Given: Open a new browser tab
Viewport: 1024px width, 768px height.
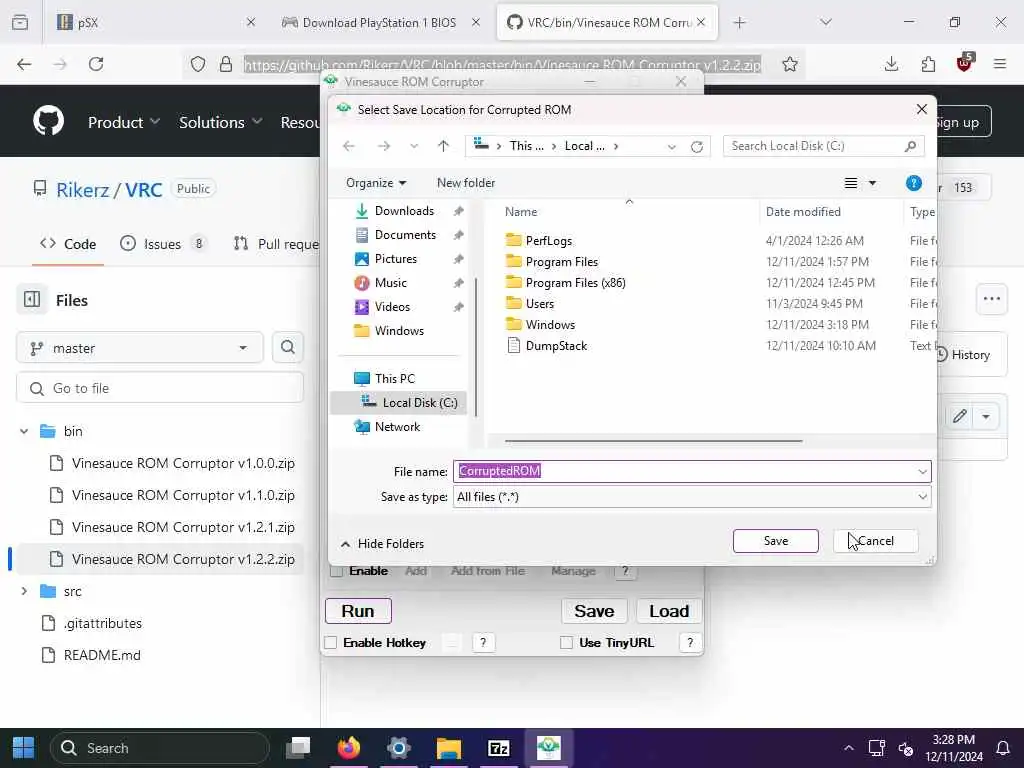Looking at the screenshot, I should (739, 23).
